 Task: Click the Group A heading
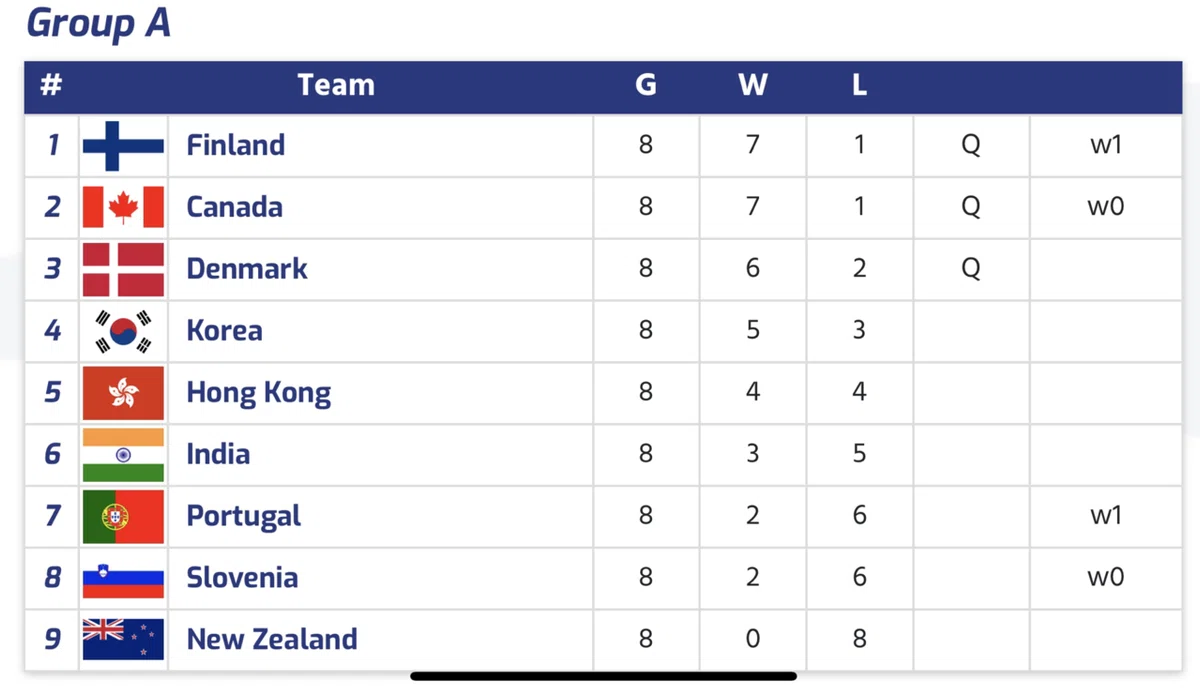pyautogui.click(x=98, y=24)
